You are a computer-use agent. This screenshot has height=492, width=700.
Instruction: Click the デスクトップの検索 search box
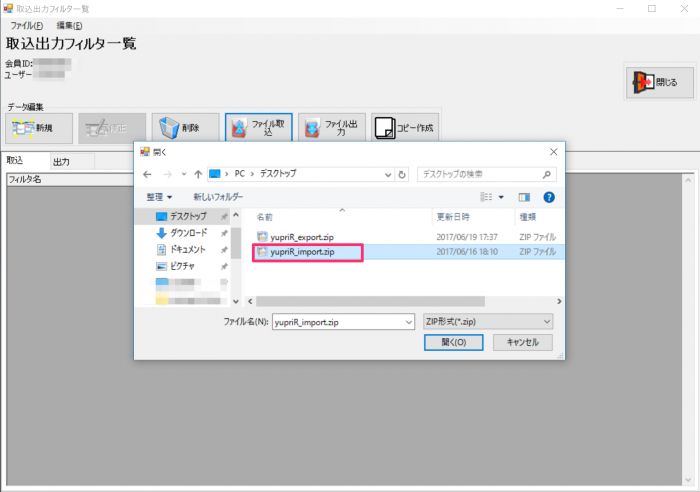click(485, 174)
